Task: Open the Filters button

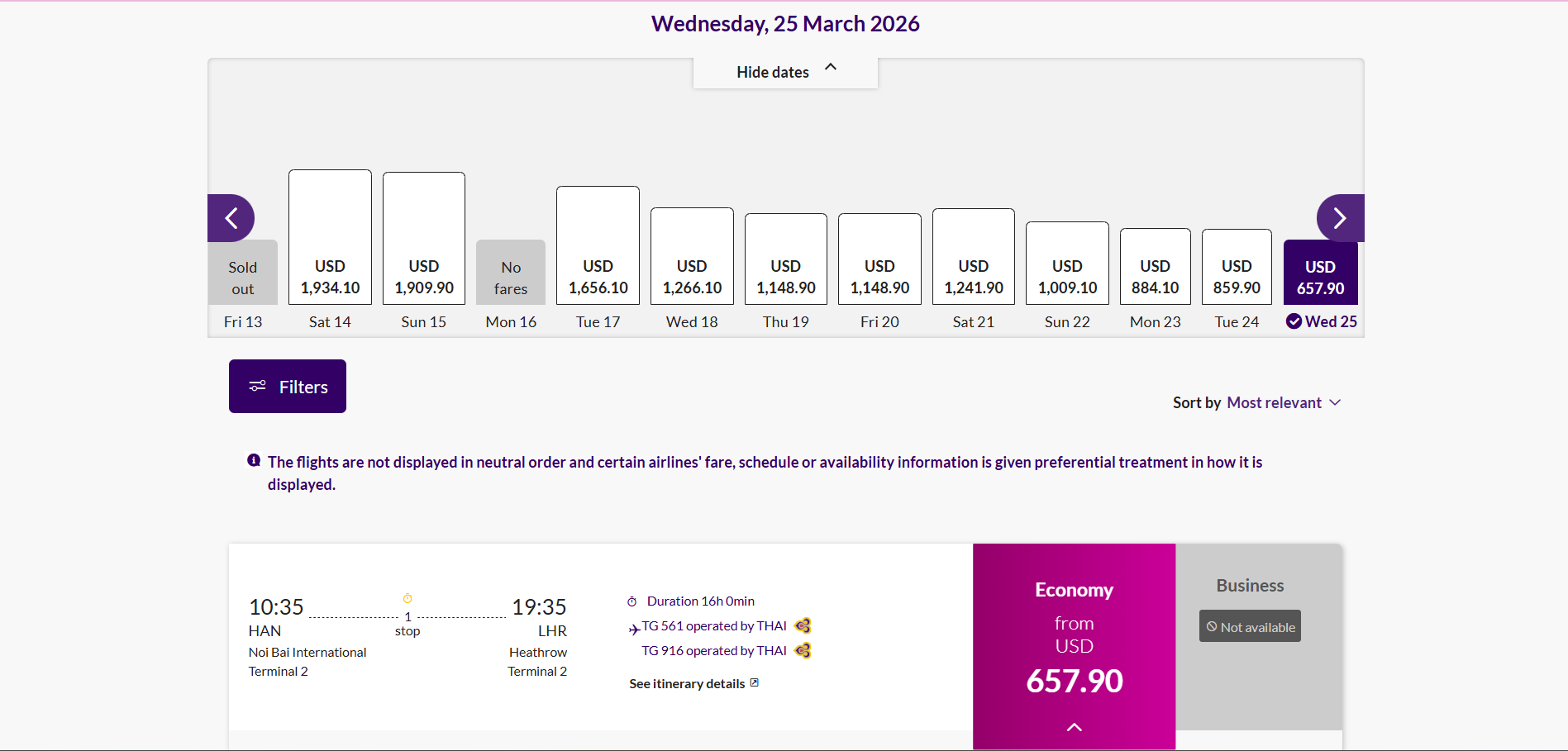Action: (x=288, y=387)
